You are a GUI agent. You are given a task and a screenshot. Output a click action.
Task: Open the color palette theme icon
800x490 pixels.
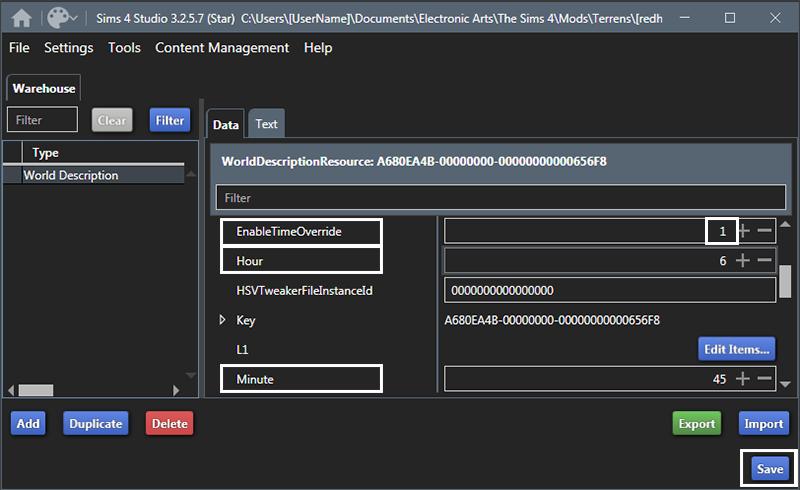point(60,18)
